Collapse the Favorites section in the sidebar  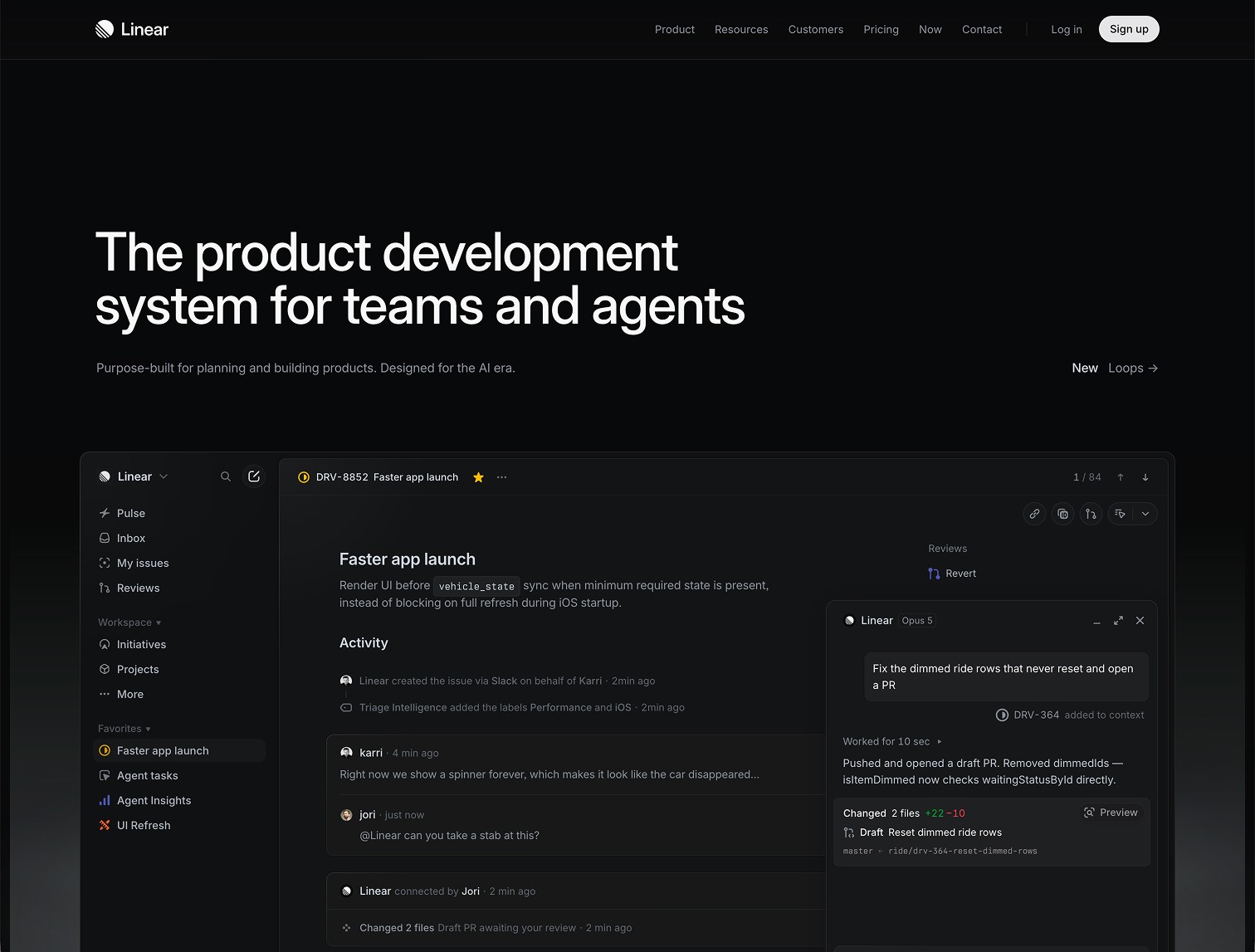tap(125, 729)
